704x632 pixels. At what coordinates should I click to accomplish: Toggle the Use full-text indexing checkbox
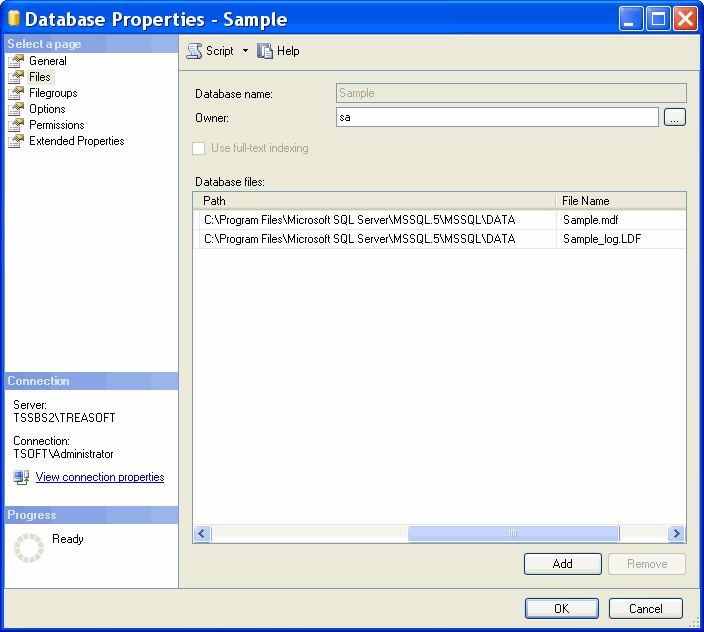coord(199,148)
